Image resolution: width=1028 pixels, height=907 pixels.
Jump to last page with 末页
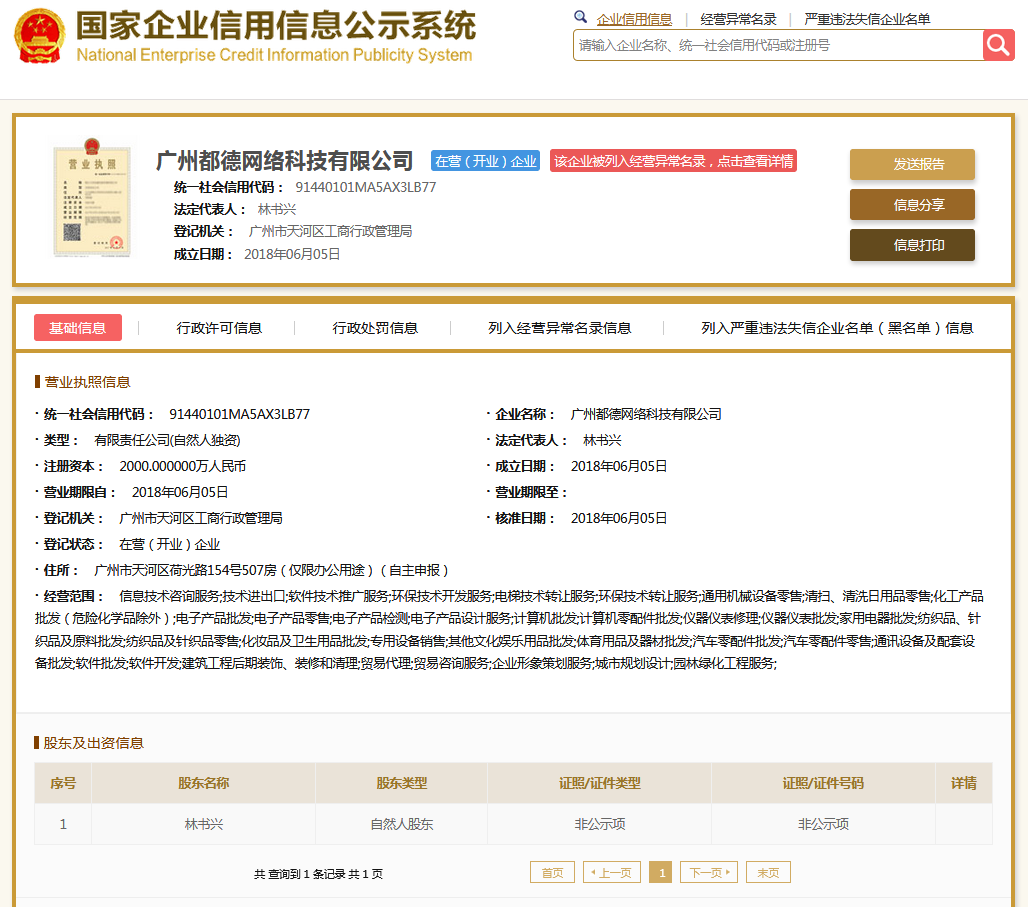768,873
